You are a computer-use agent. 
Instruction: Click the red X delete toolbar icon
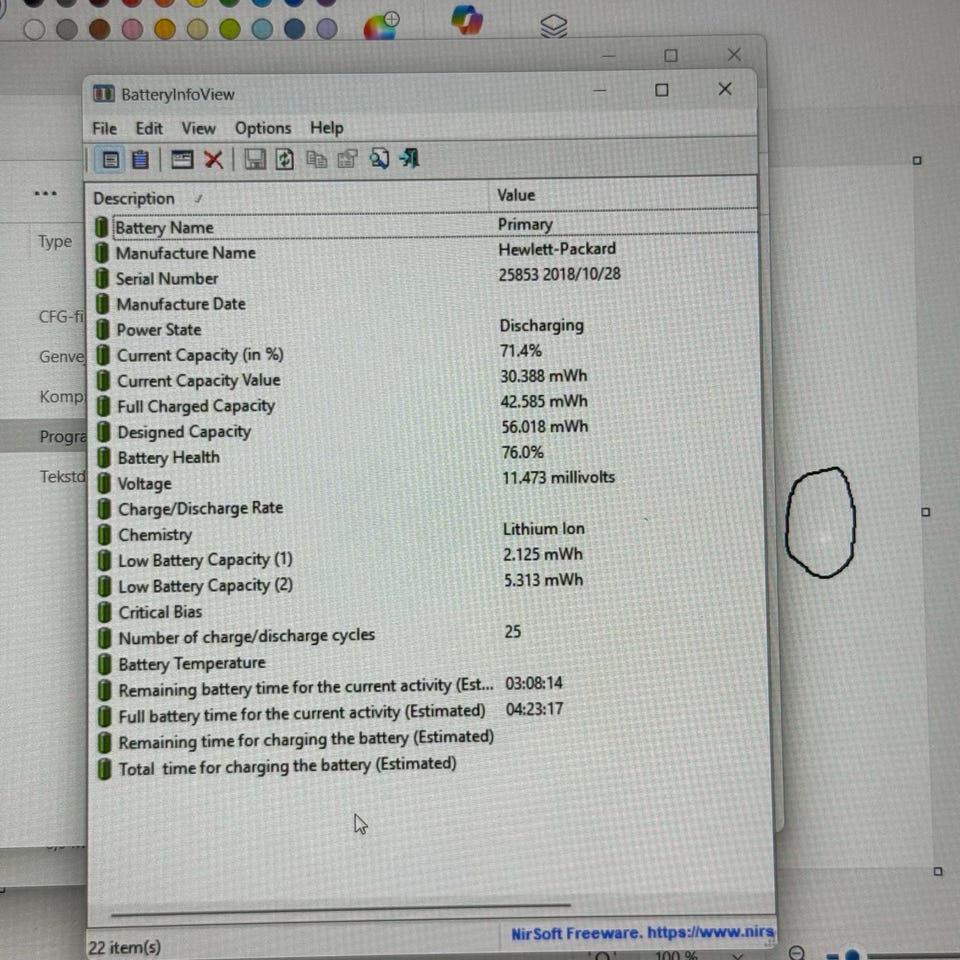[213, 160]
